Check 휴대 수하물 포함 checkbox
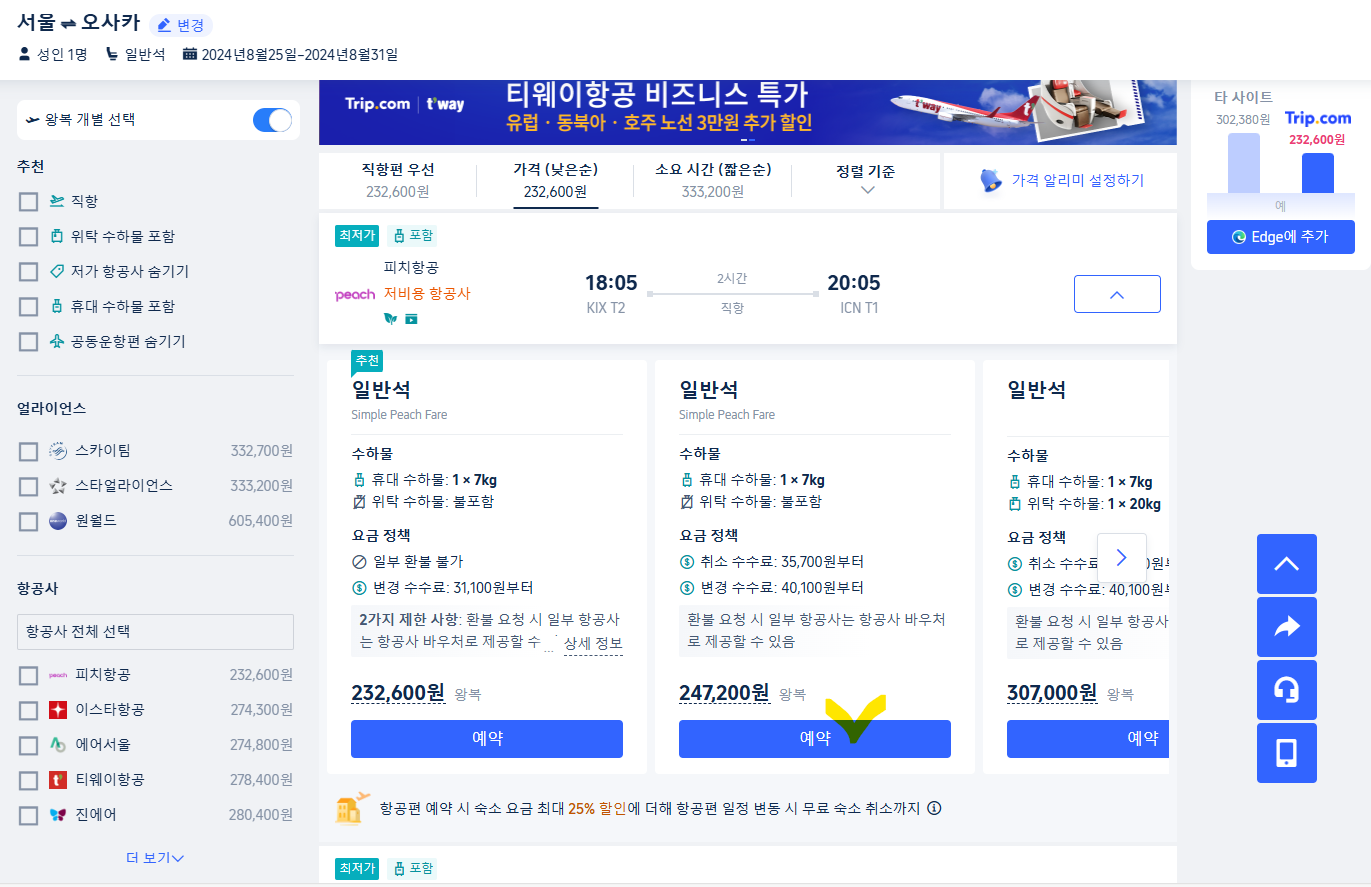The image size is (1371, 887). point(28,307)
